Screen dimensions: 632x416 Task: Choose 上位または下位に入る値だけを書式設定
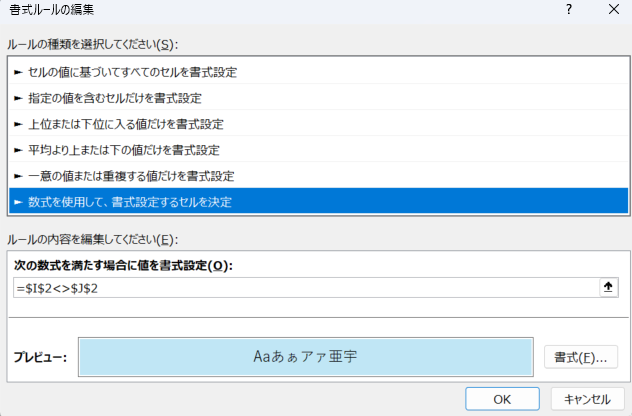(x=126, y=124)
